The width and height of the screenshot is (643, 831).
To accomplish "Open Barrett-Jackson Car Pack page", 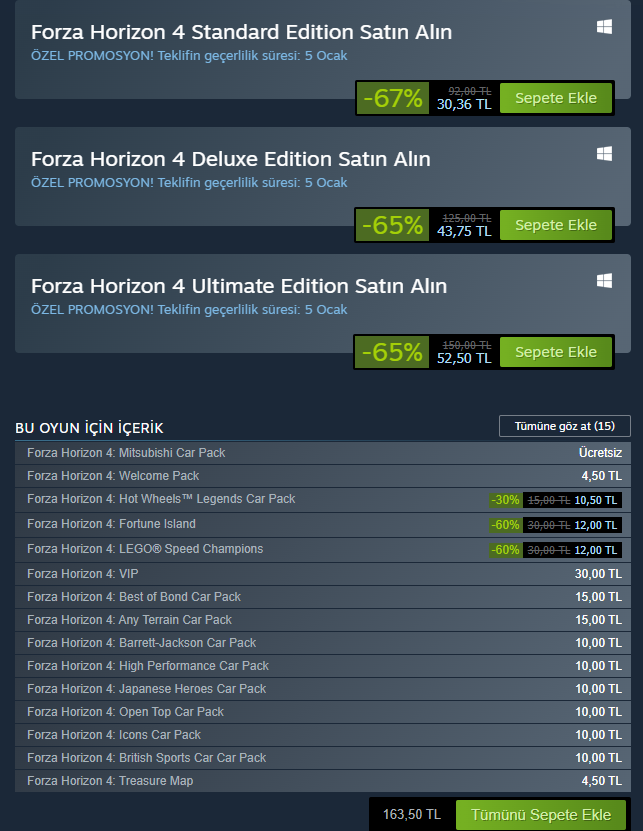I will (x=141, y=643).
